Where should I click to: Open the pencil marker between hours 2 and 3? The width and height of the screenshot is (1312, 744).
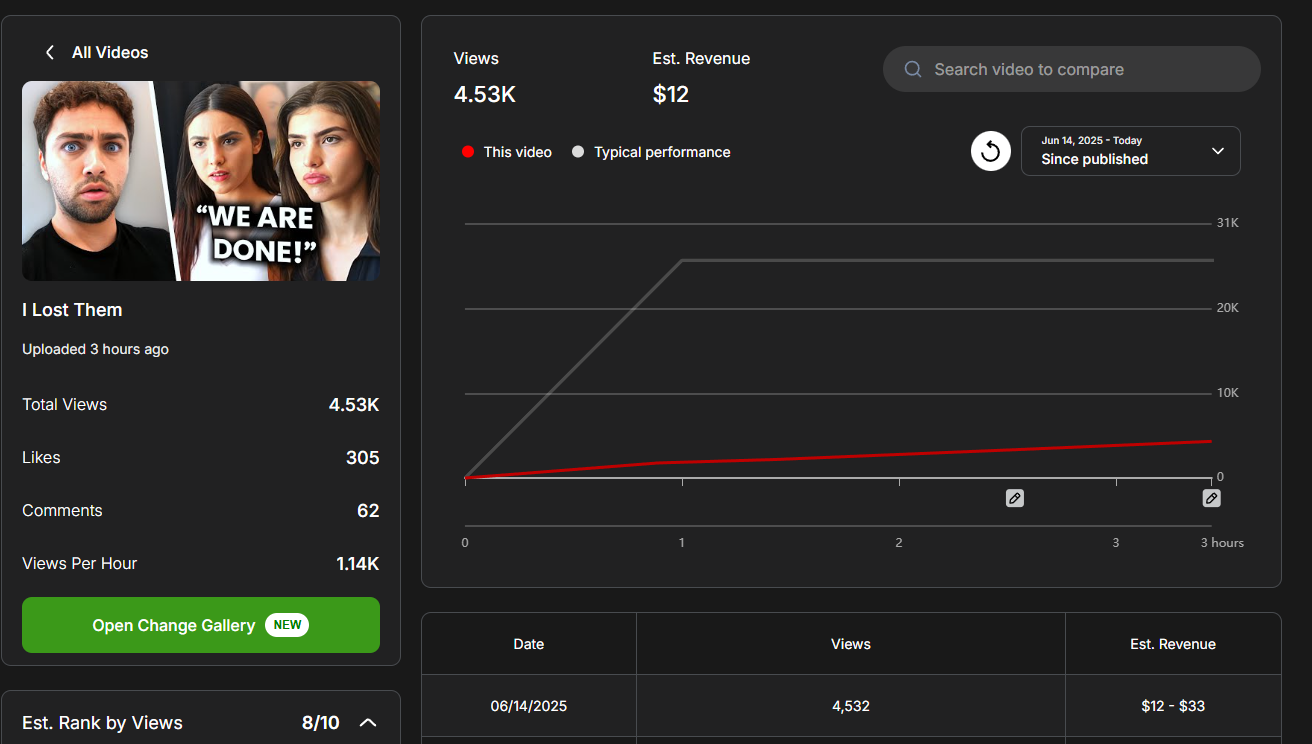click(1014, 498)
